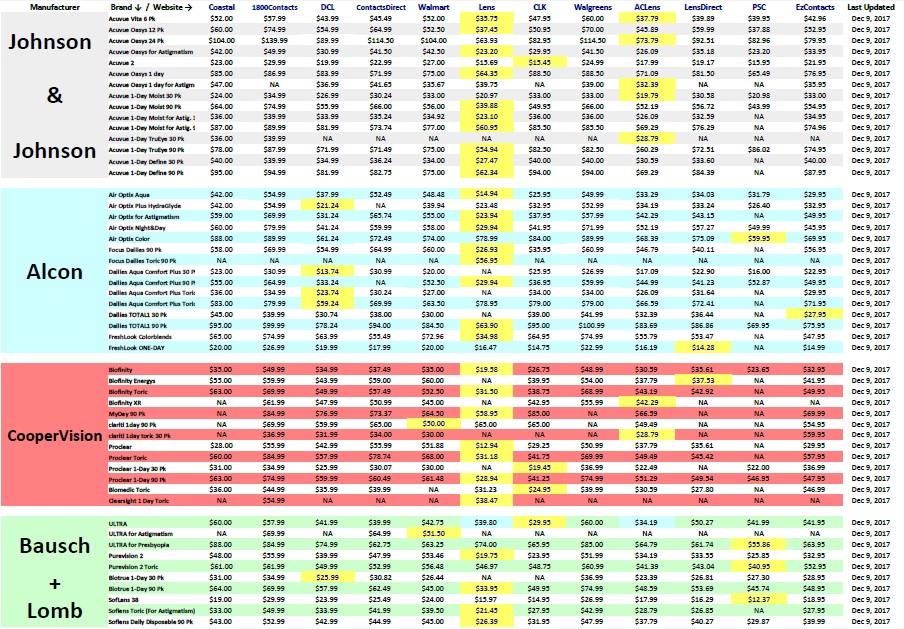The height and width of the screenshot is (629, 904).
Task: Click the Biofinity Energys brand name
Action: 132,381
